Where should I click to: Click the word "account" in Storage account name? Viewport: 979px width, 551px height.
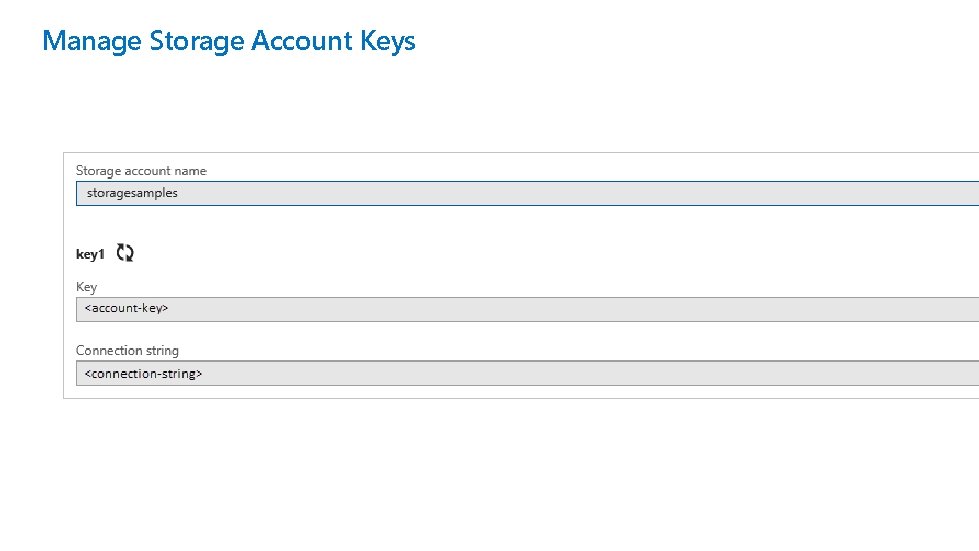(x=146, y=171)
